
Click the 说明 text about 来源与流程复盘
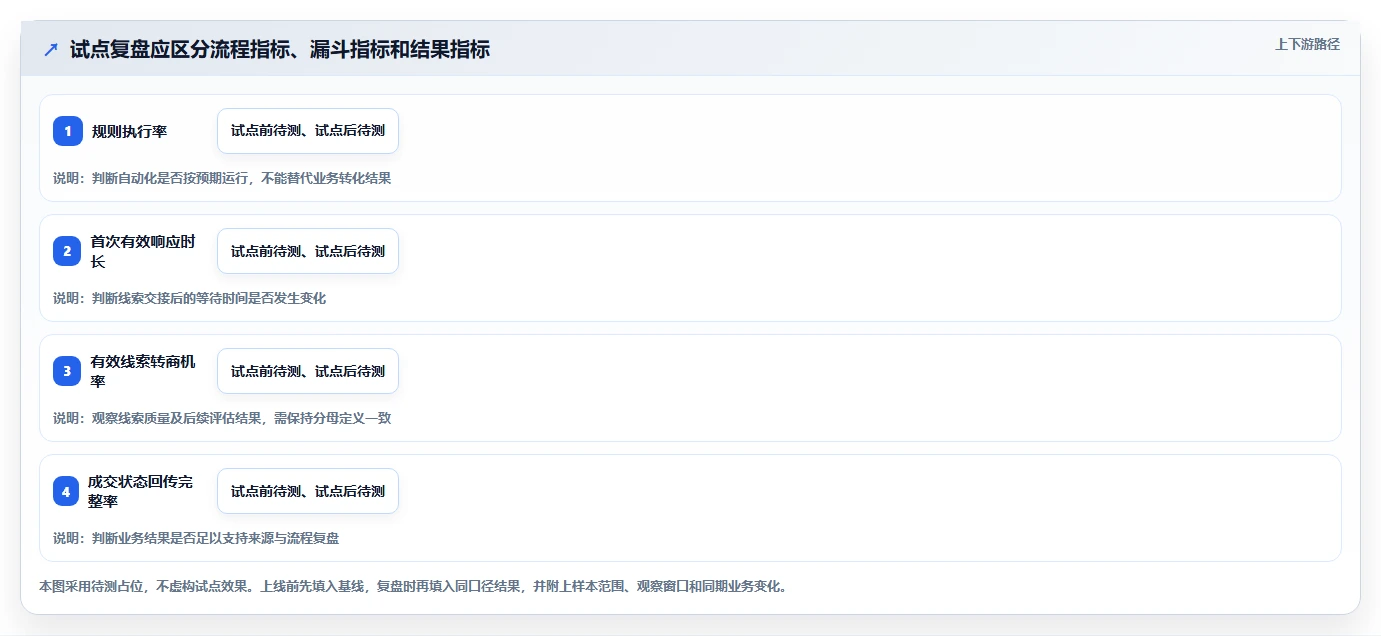(x=196, y=538)
